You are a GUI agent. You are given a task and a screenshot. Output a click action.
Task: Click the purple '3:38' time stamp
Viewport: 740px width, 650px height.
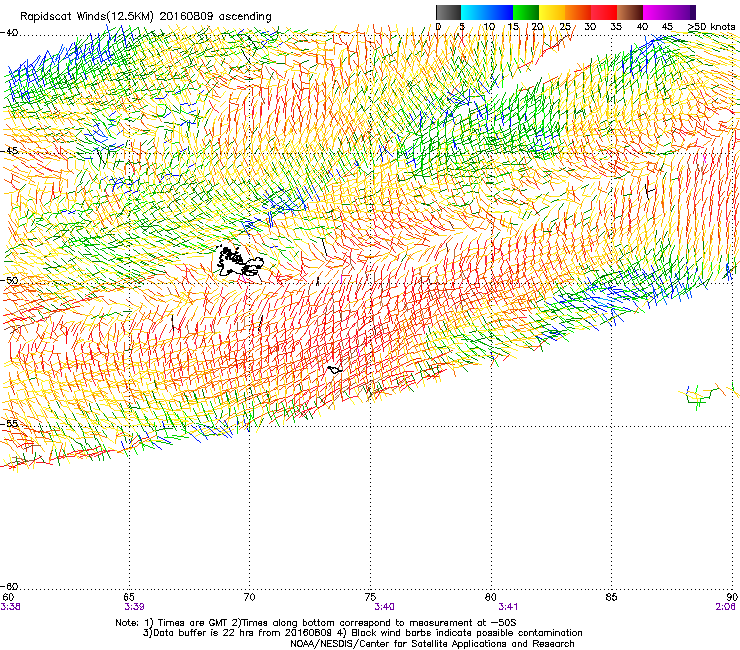point(10,607)
